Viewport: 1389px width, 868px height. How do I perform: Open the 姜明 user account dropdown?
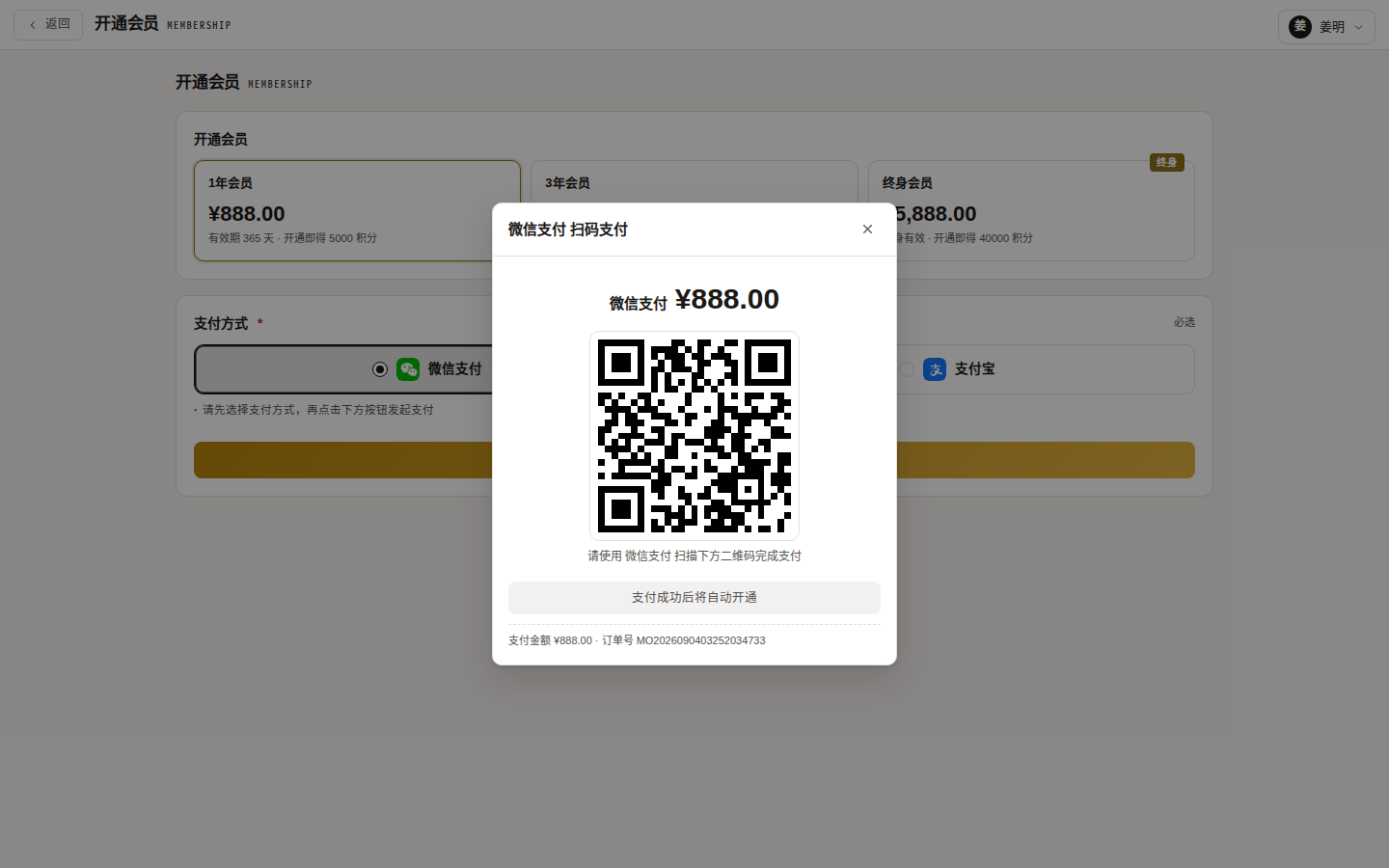[1326, 27]
